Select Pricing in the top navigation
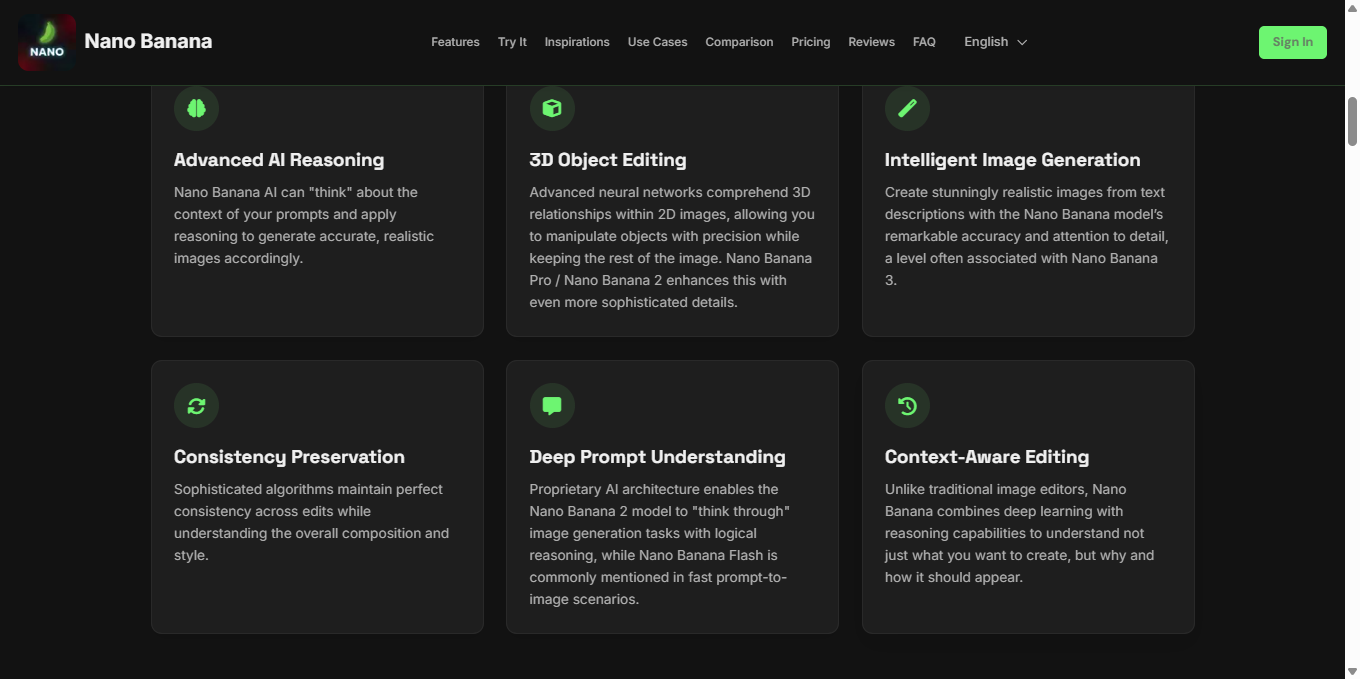The image size is (1360, 679). click(810, 42)
